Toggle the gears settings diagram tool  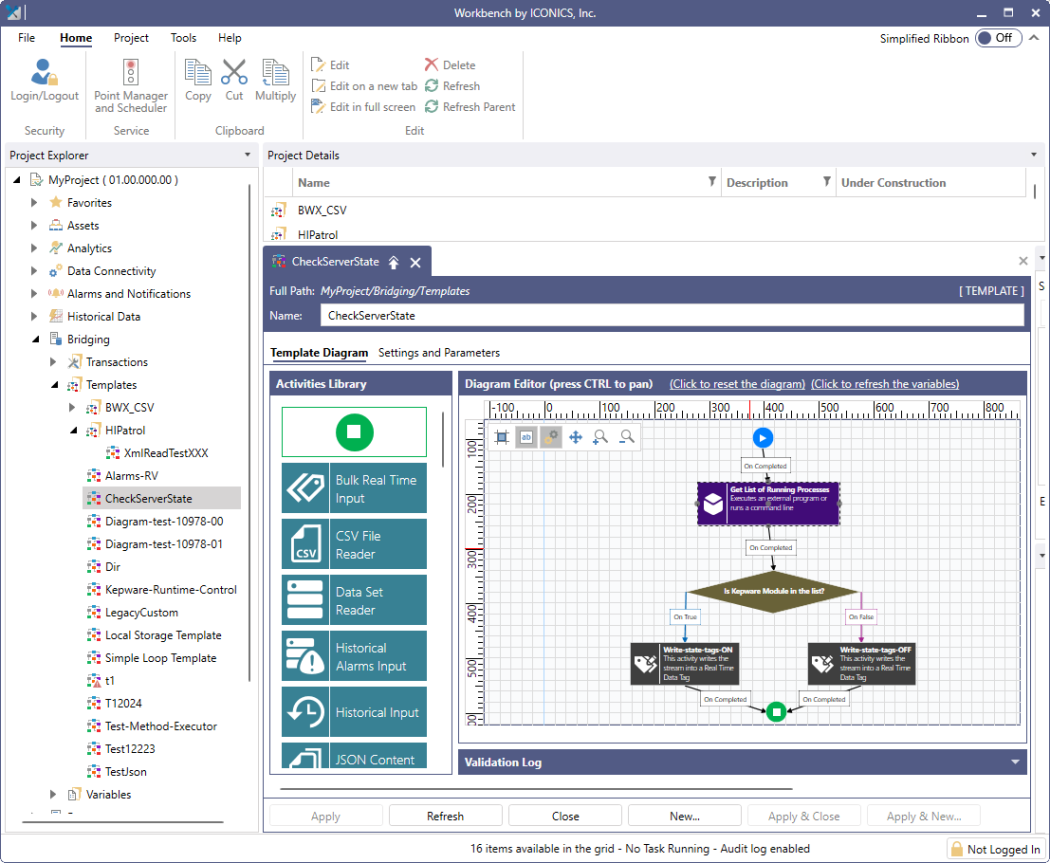(551, 437)
